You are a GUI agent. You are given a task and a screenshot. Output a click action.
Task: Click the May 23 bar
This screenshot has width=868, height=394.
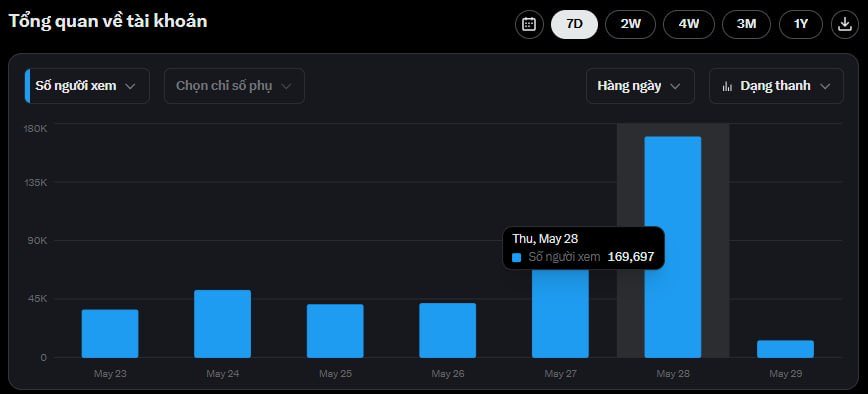tap(110, 334)
